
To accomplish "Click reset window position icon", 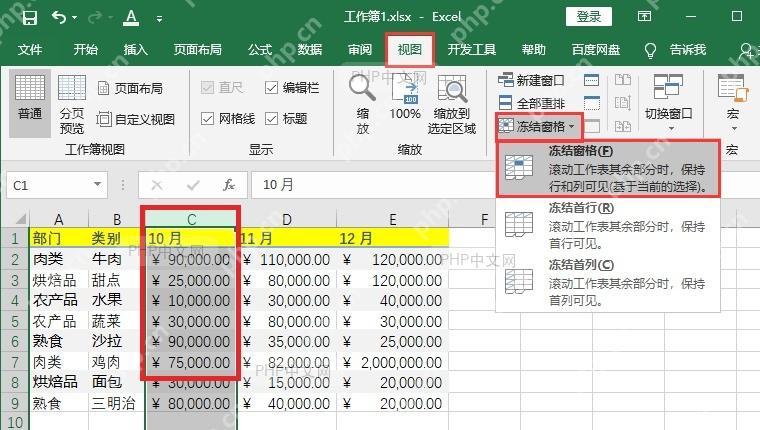I will point(623,127).
